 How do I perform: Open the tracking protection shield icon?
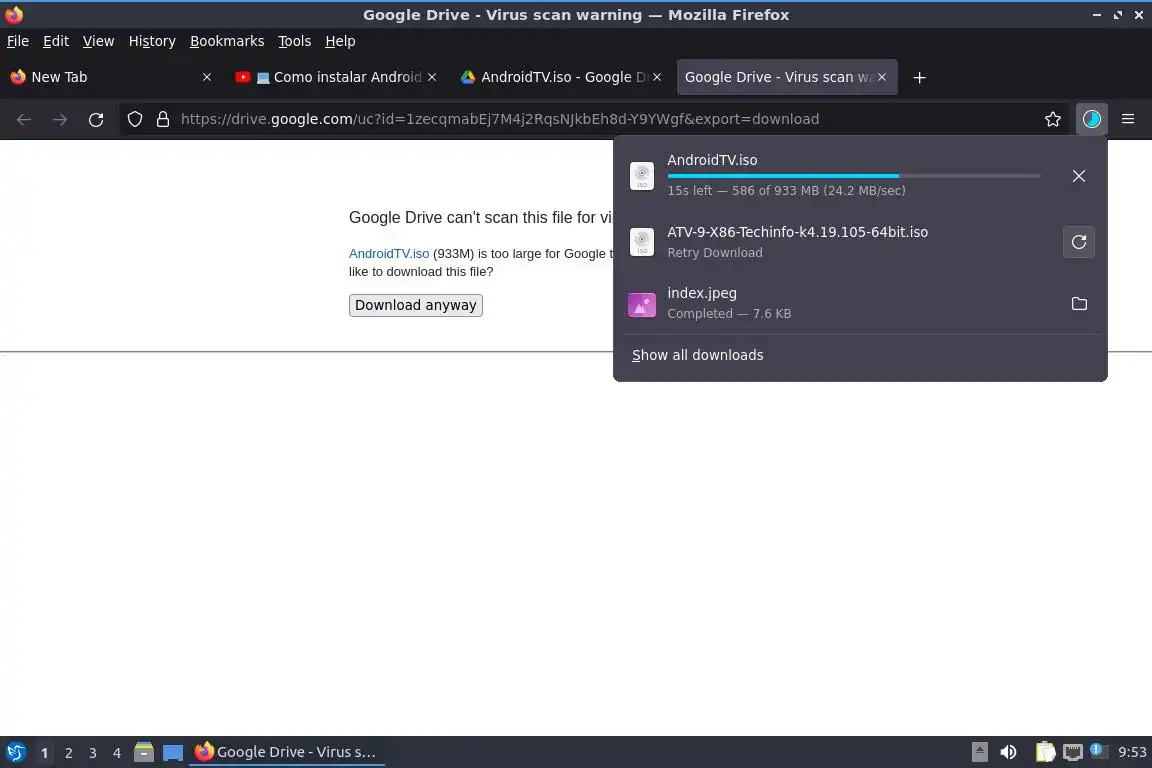[x=134, y=119]
